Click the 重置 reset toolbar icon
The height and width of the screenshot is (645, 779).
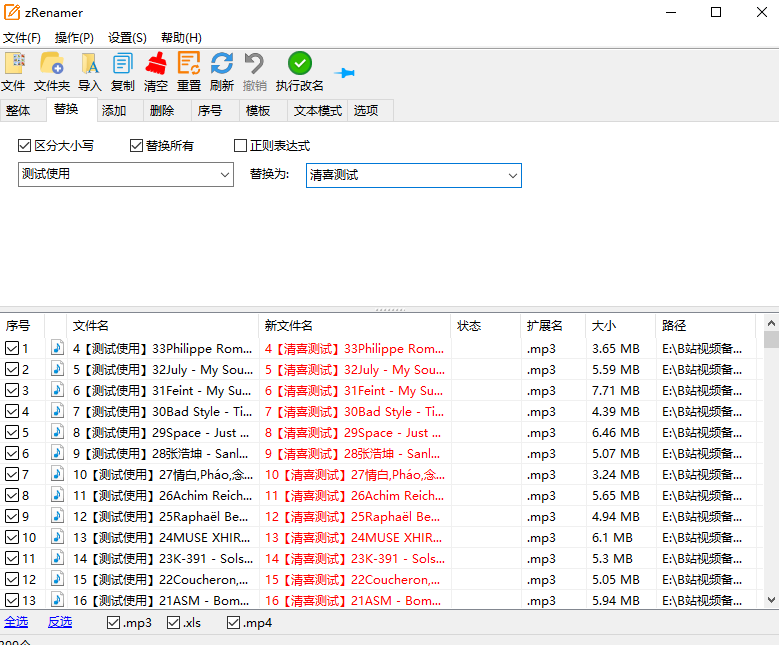(x=189, y=65)
